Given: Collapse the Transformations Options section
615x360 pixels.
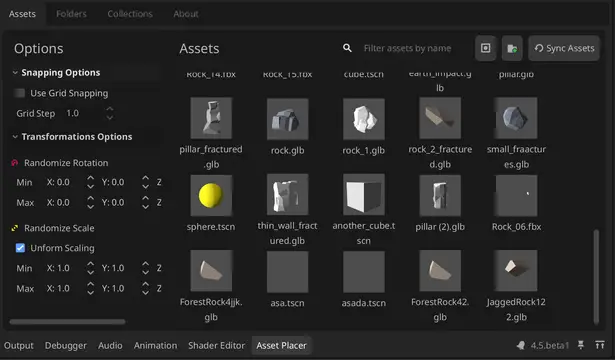Looking at the screenshot, I should click(x=15, y=136).
